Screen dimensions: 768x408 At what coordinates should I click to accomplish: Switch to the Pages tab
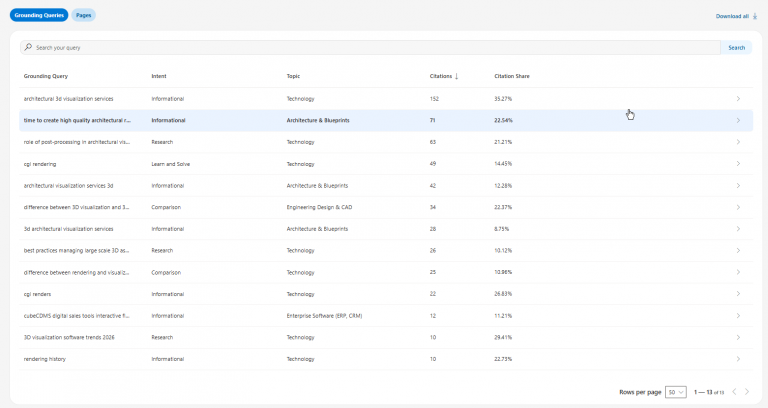(x=83, y=15)
